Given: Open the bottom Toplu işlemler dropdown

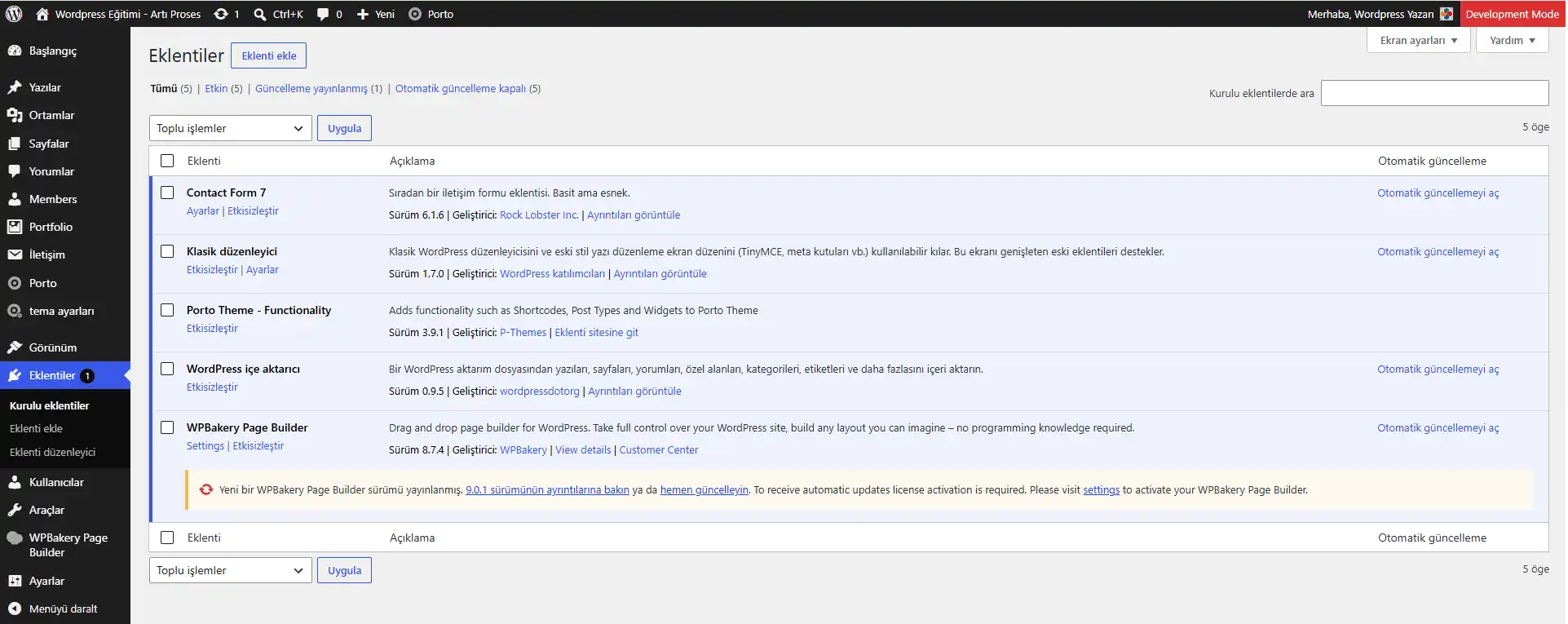Looking at the screenshot, I should click(x=231, y=570).
